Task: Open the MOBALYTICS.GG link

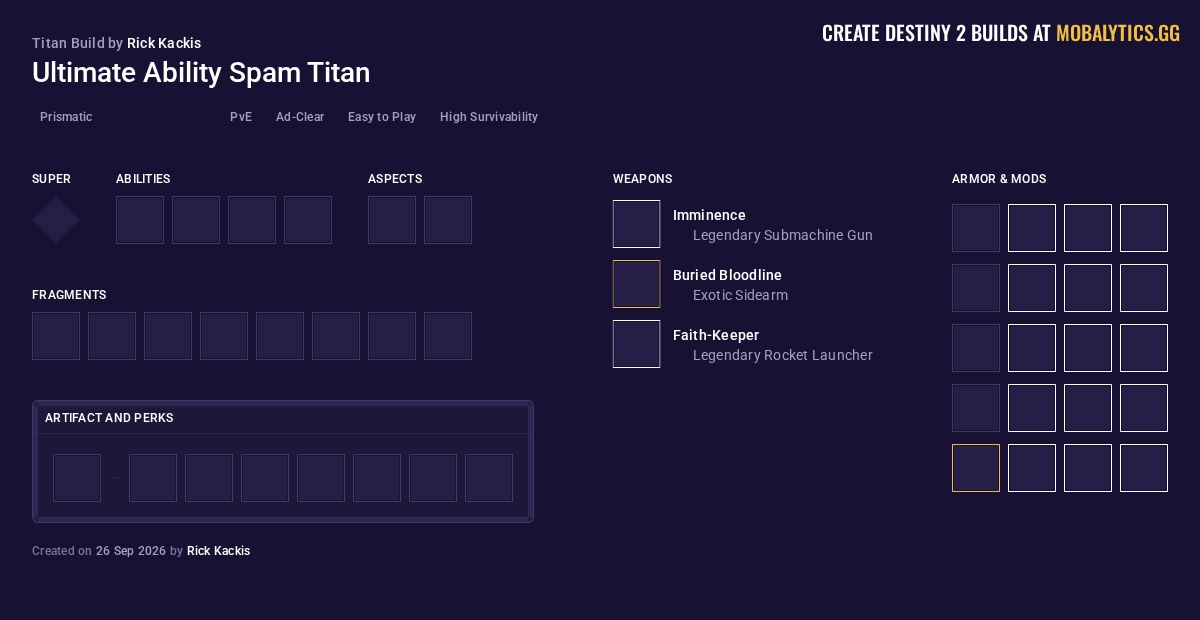Action: [1118, 33]
